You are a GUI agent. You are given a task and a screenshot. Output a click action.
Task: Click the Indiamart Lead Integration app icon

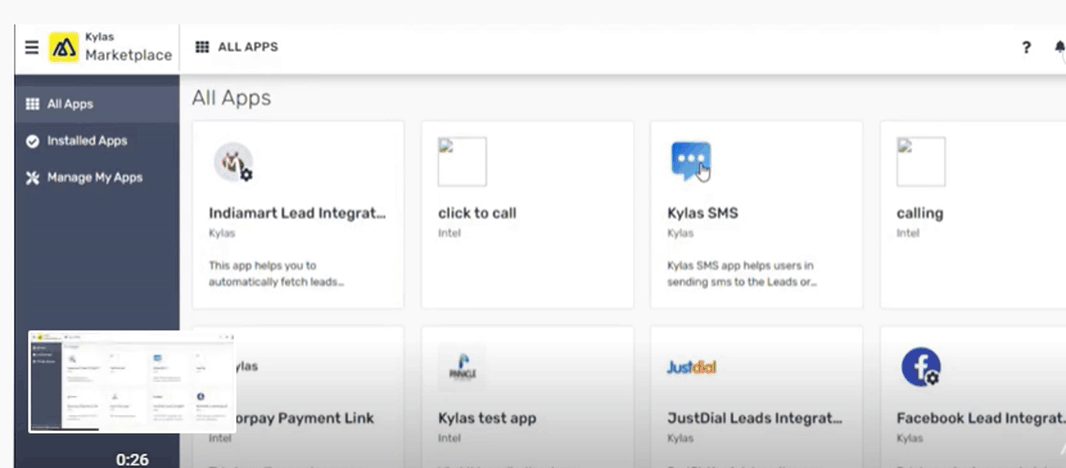click(x=234, y=162)
